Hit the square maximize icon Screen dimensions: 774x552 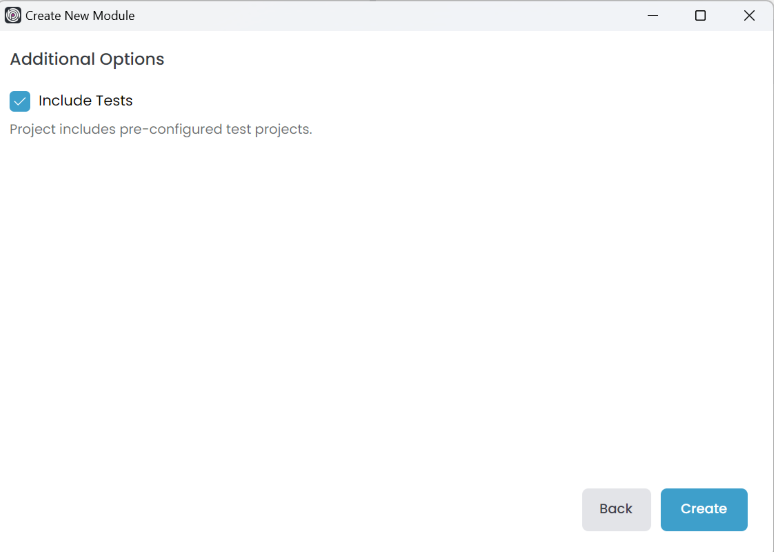700,15
